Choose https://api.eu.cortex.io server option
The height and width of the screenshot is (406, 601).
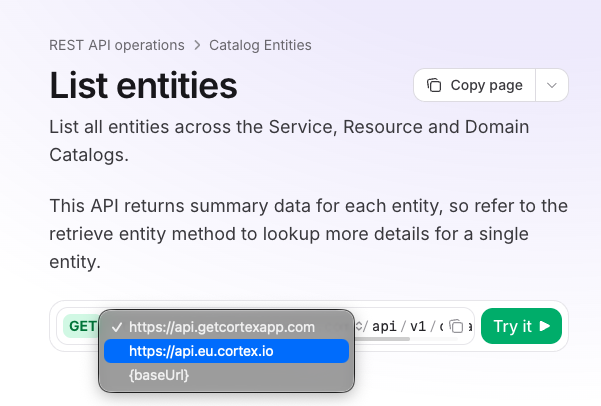click(226, 351)
